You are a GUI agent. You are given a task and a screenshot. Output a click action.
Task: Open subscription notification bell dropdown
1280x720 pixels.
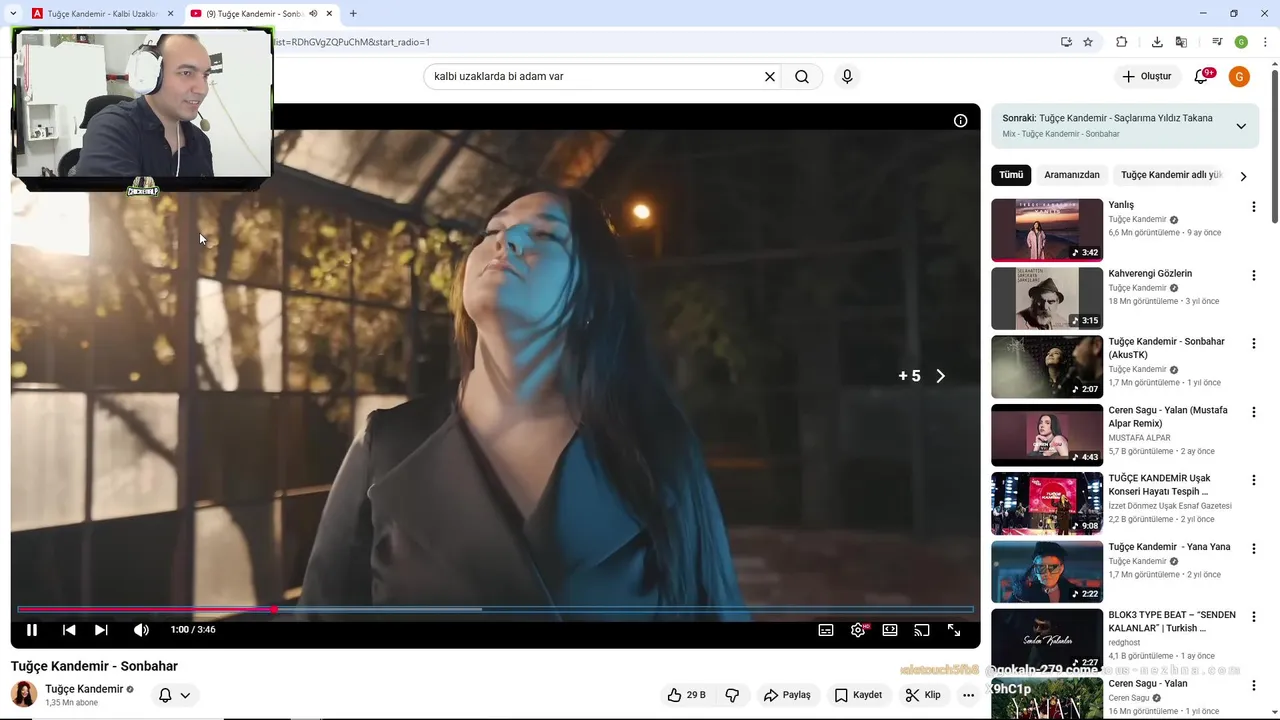(x=174, y=695)
